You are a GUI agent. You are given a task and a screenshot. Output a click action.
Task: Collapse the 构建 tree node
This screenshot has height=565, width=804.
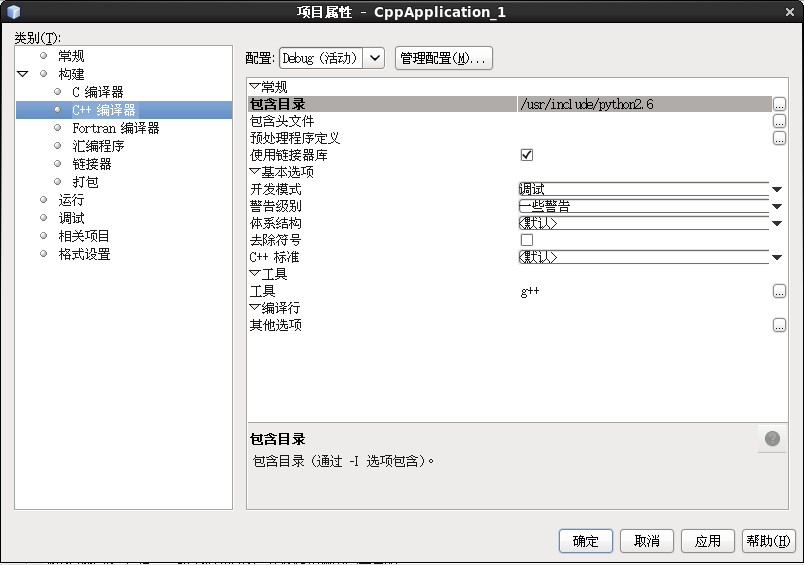point(23,74)
